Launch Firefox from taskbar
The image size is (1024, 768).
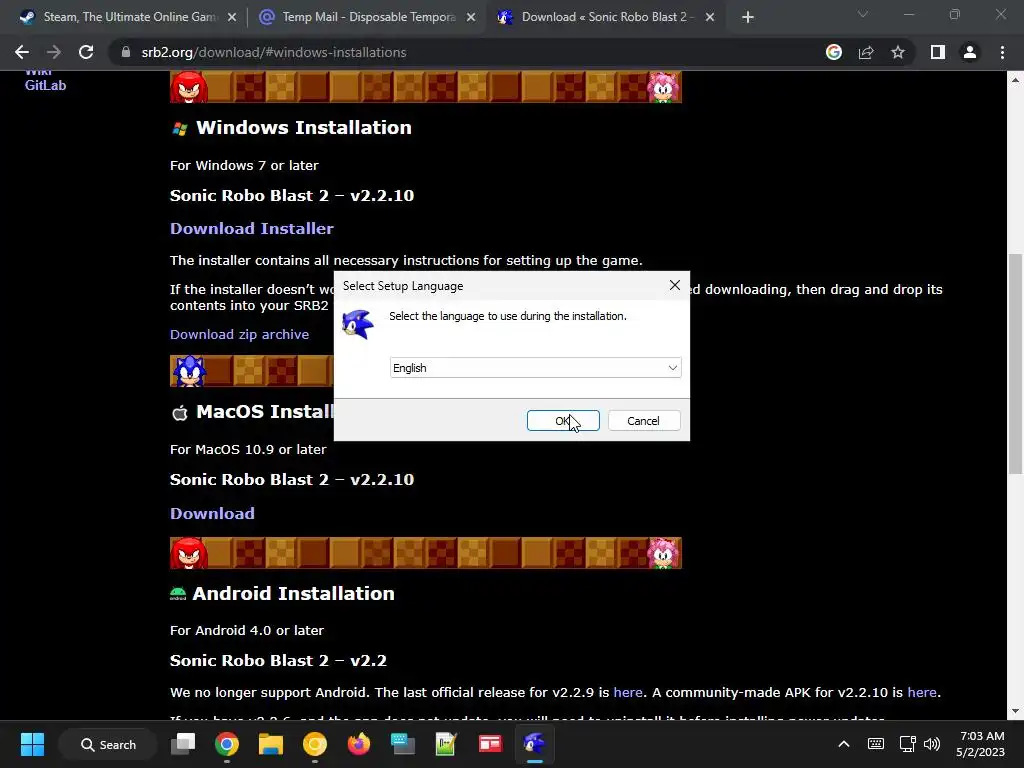click(x=359, y=744)
